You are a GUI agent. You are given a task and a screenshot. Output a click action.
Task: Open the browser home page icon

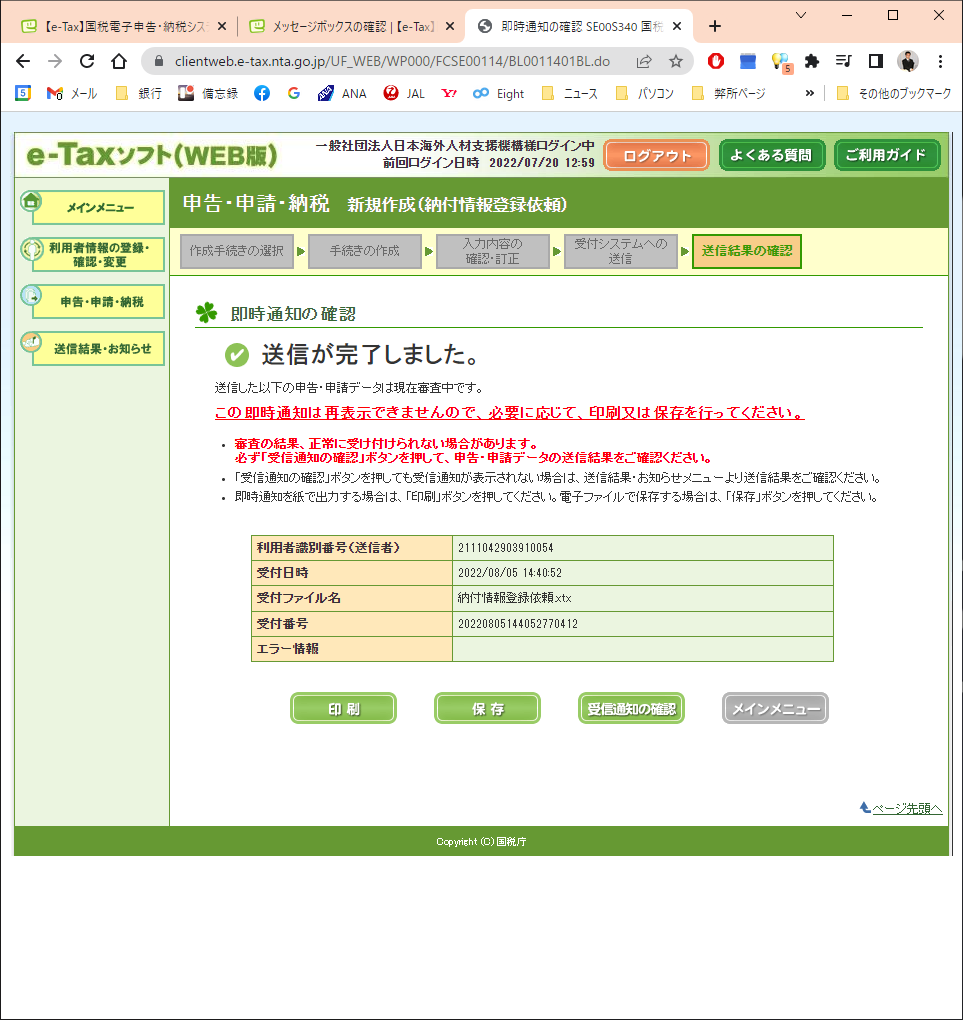(118, 61)
